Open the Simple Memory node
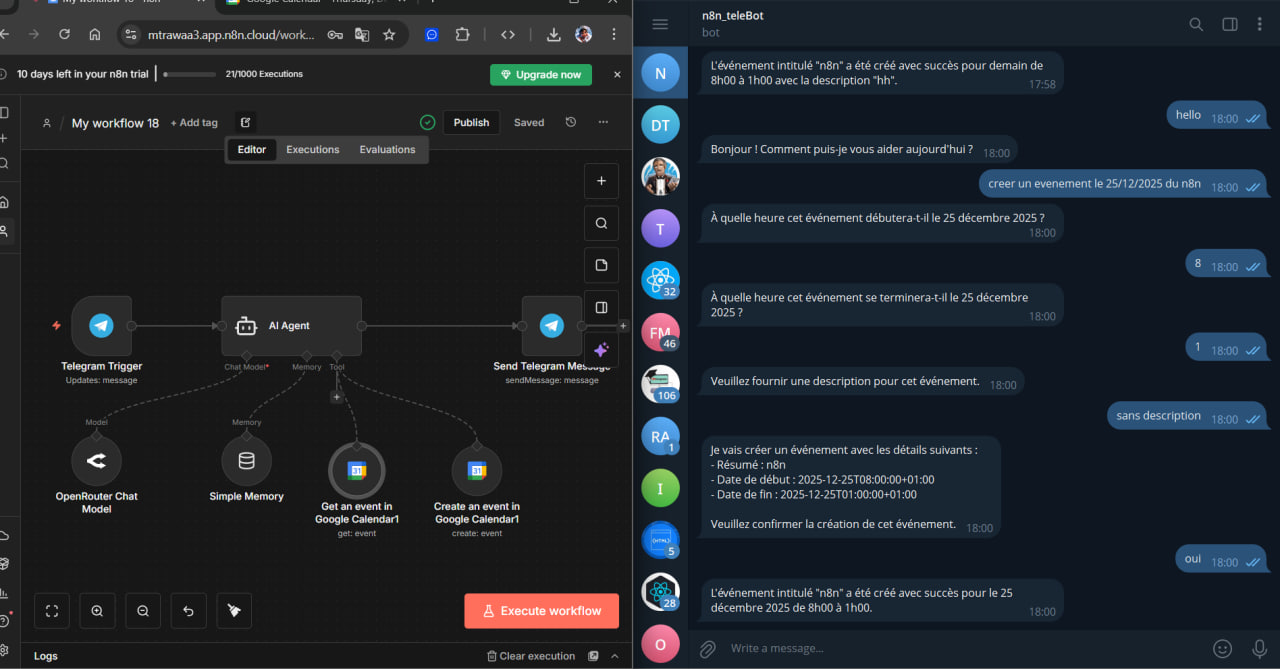 [246, 461]
